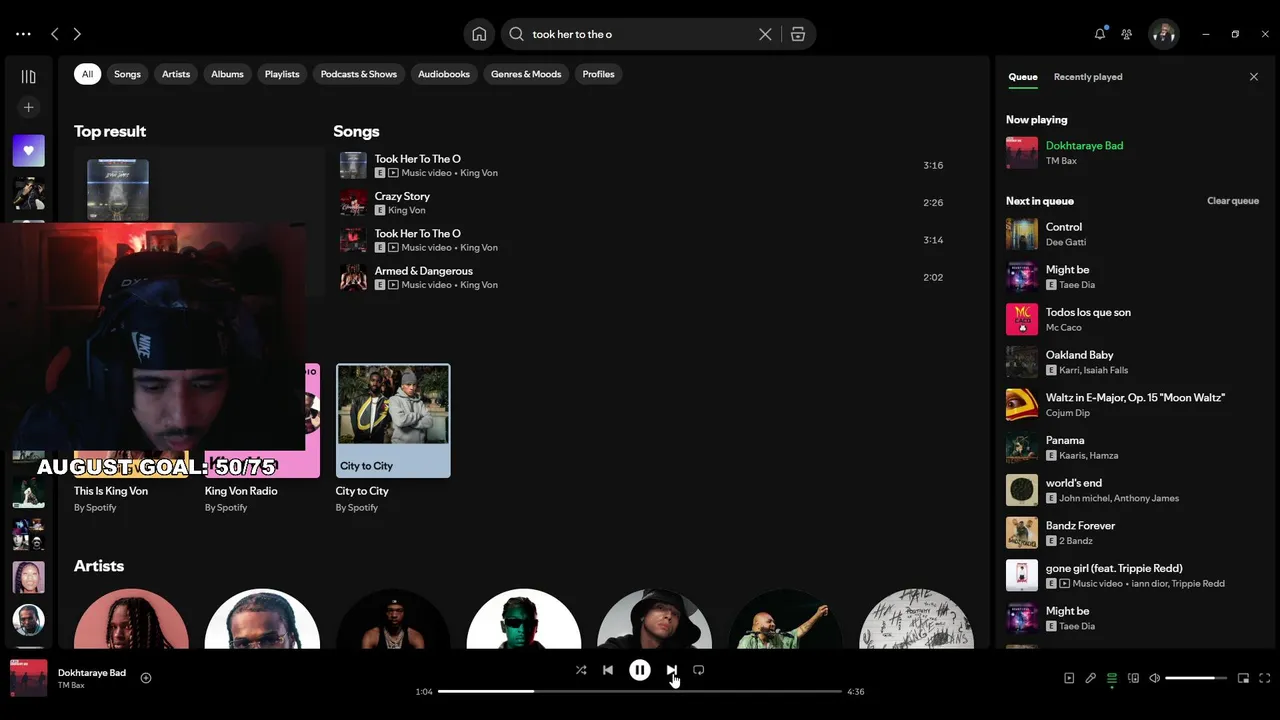
Task: Pause the current song
Action: point(640,670)
